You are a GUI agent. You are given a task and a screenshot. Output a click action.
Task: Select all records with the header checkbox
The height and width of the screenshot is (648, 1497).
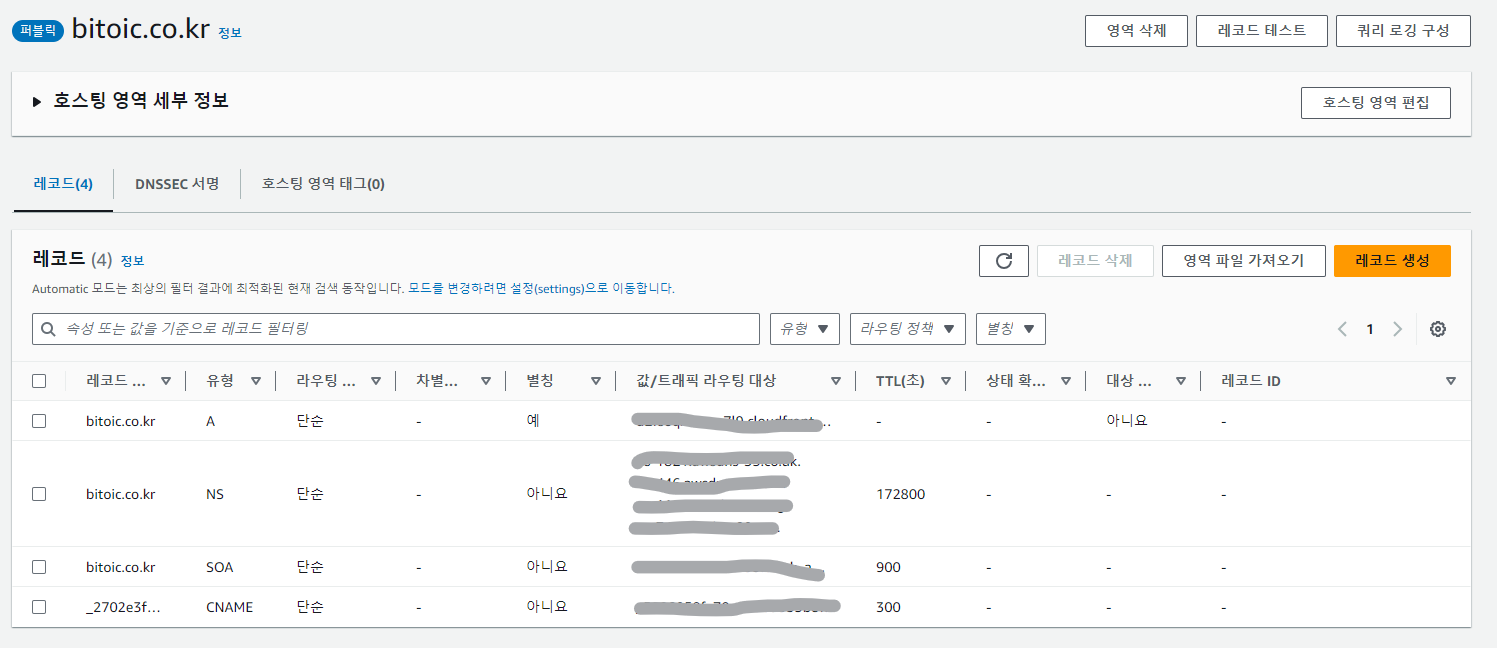(39, 380)
